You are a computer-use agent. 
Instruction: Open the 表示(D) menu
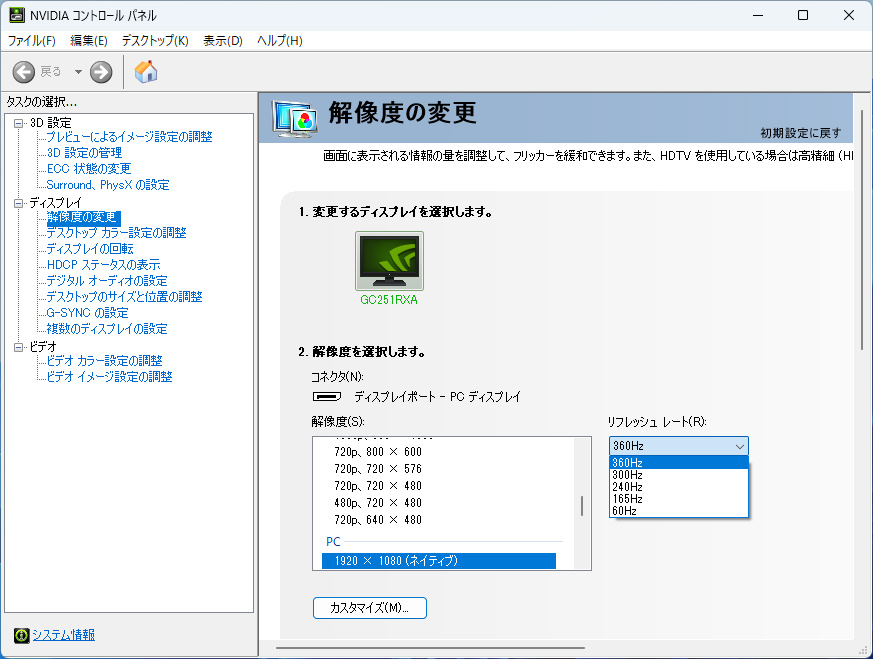click(223, 41)
